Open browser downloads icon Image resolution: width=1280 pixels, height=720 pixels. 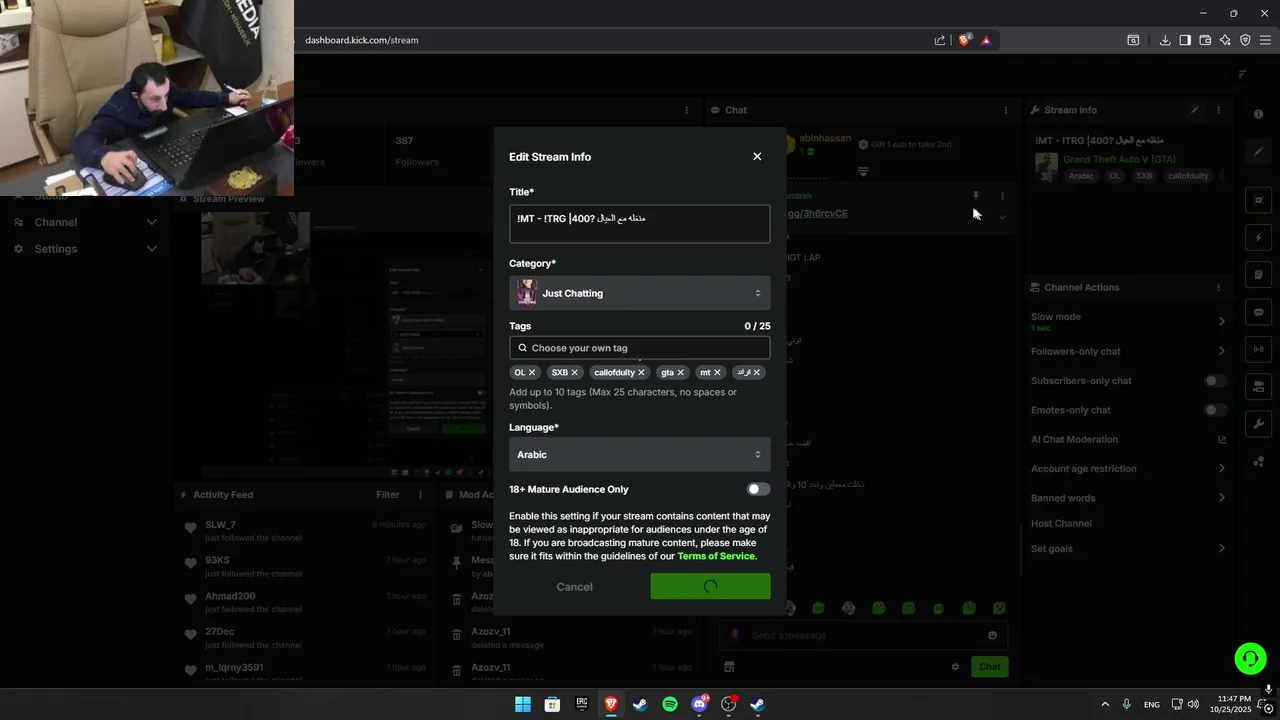coord(1165,40)
